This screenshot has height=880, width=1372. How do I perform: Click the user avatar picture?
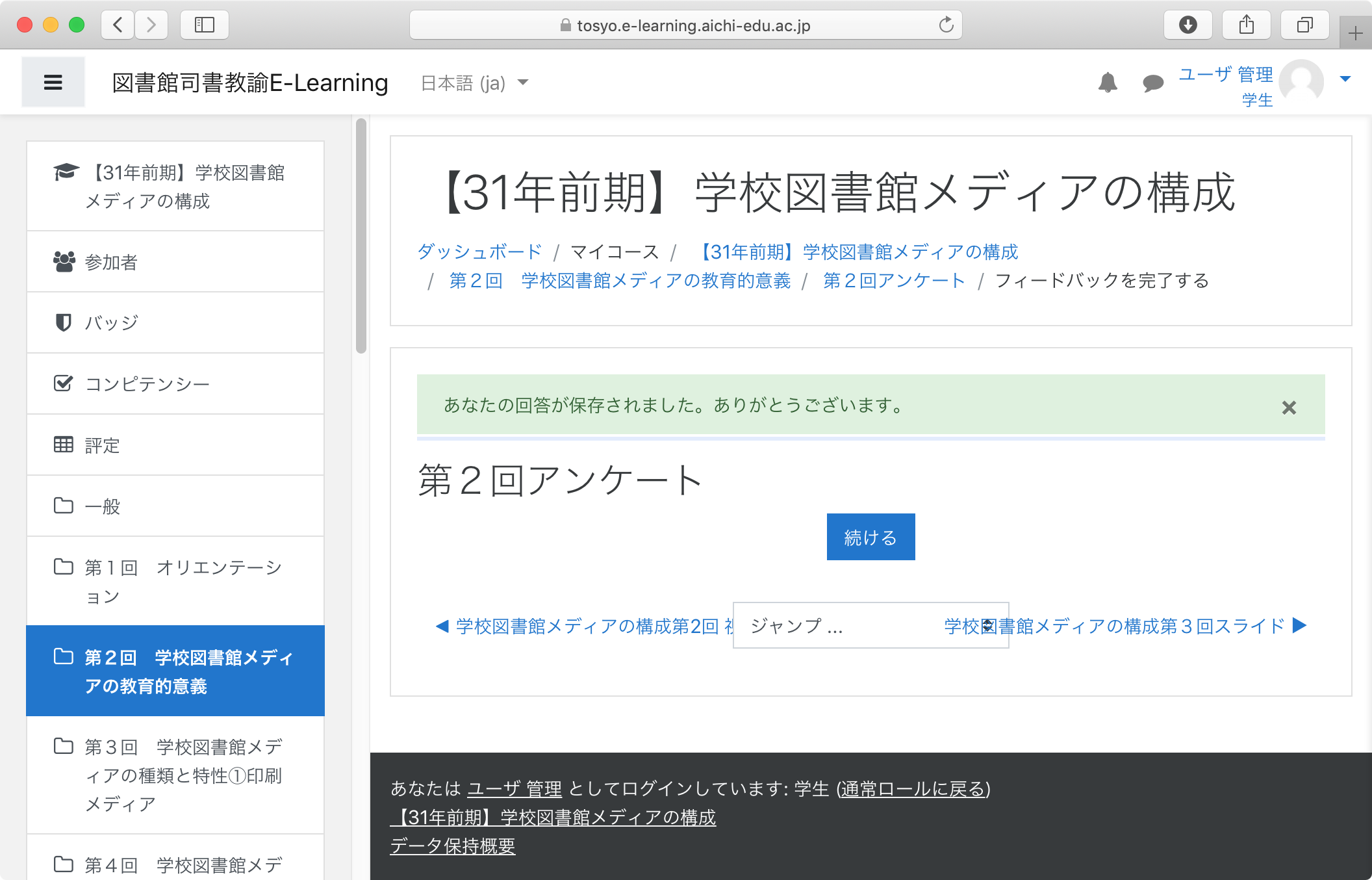point(1301,81)
